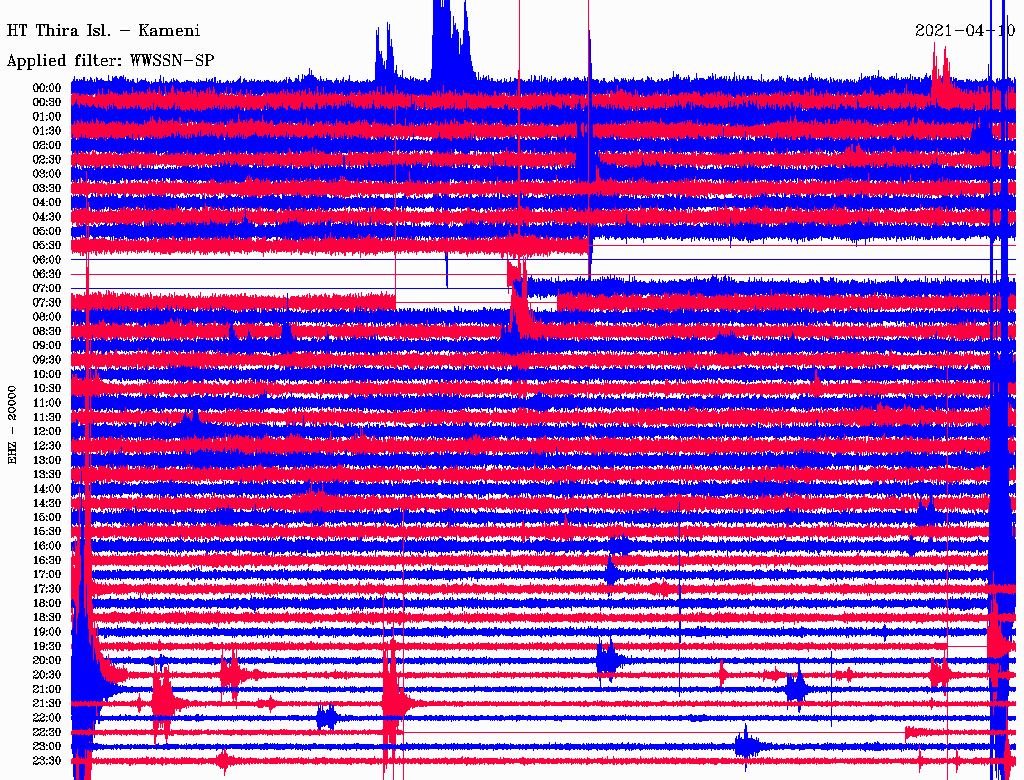Click the '08:00' time label
The height and width of the screenshot is (780, 1024).
click(47, 317)
